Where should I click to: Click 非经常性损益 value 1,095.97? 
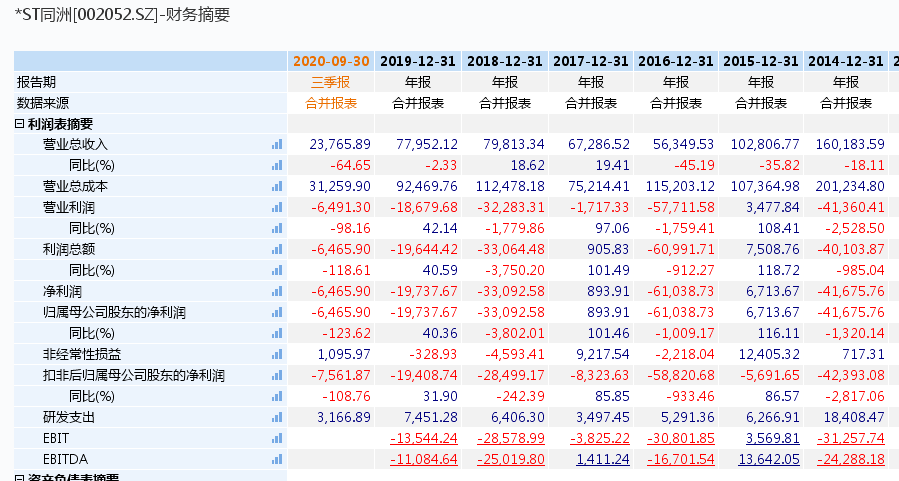344,354
